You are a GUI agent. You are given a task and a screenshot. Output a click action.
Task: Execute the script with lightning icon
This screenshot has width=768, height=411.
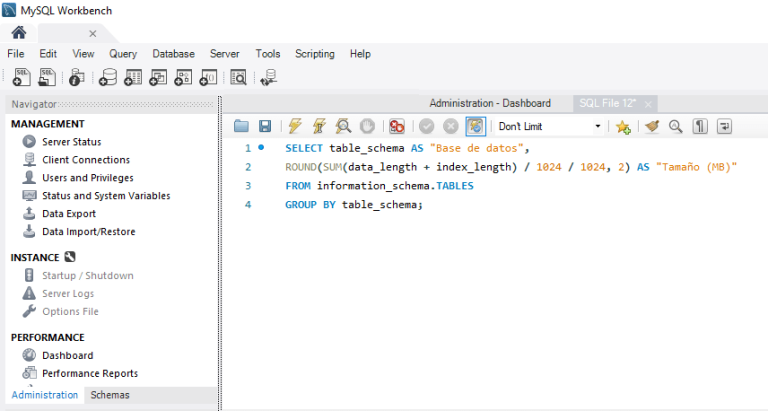click(295, 126)
